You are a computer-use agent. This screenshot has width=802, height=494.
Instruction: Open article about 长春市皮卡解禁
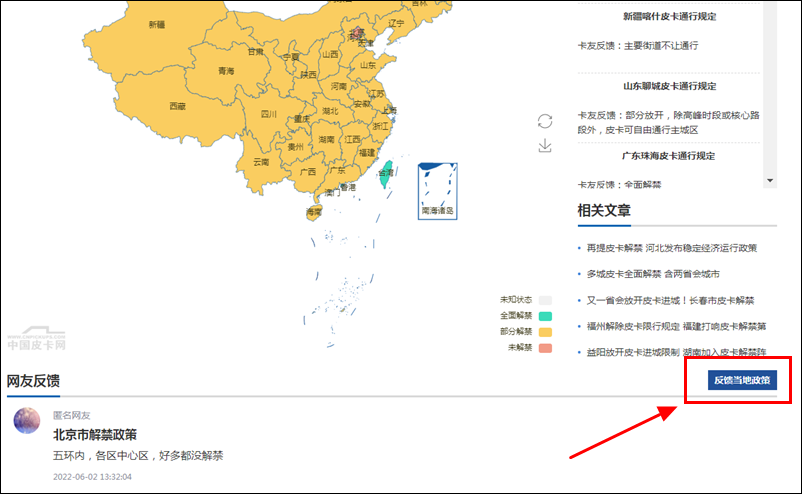[x=670, y=300]
